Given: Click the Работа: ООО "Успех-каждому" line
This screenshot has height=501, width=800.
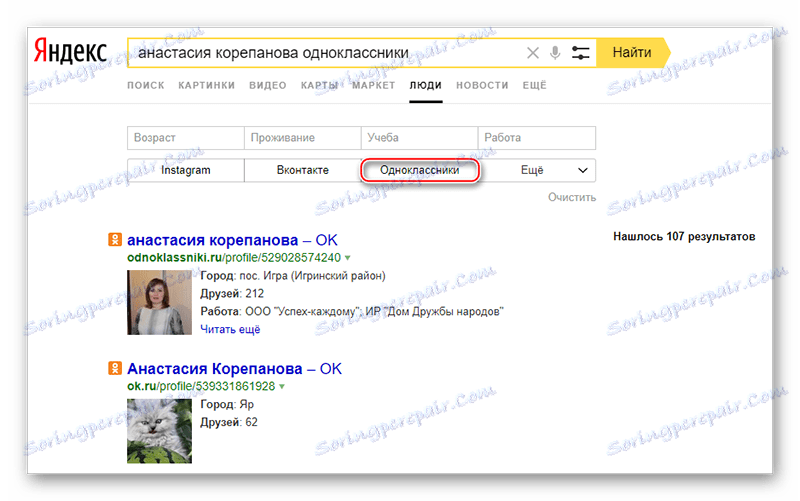Looking at the screenshot, I should pyautogui.click(x=352, y=311).
